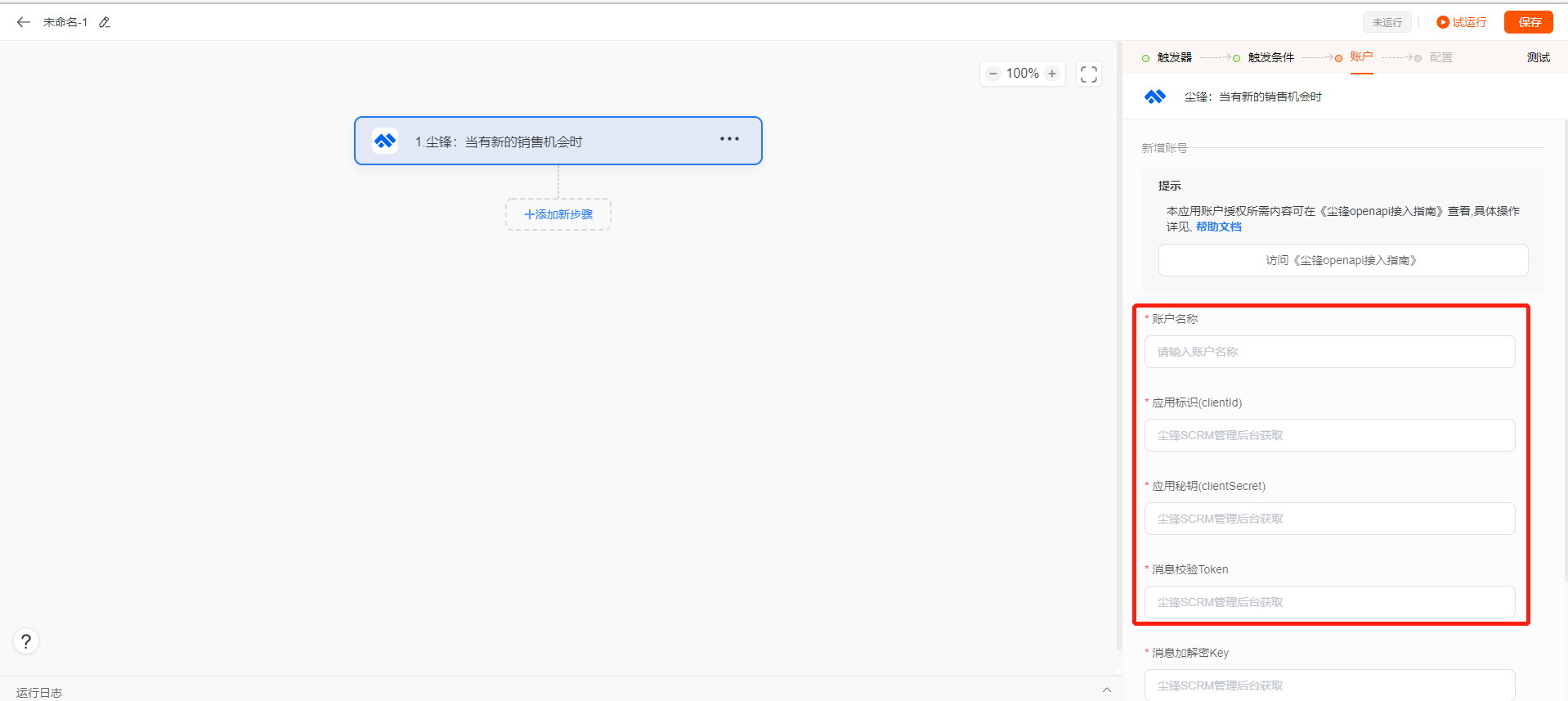The image size is (1568, 701).
Task: Click 访问《尘锋openapi接入指南》 button
Action: click(1343, 260)
